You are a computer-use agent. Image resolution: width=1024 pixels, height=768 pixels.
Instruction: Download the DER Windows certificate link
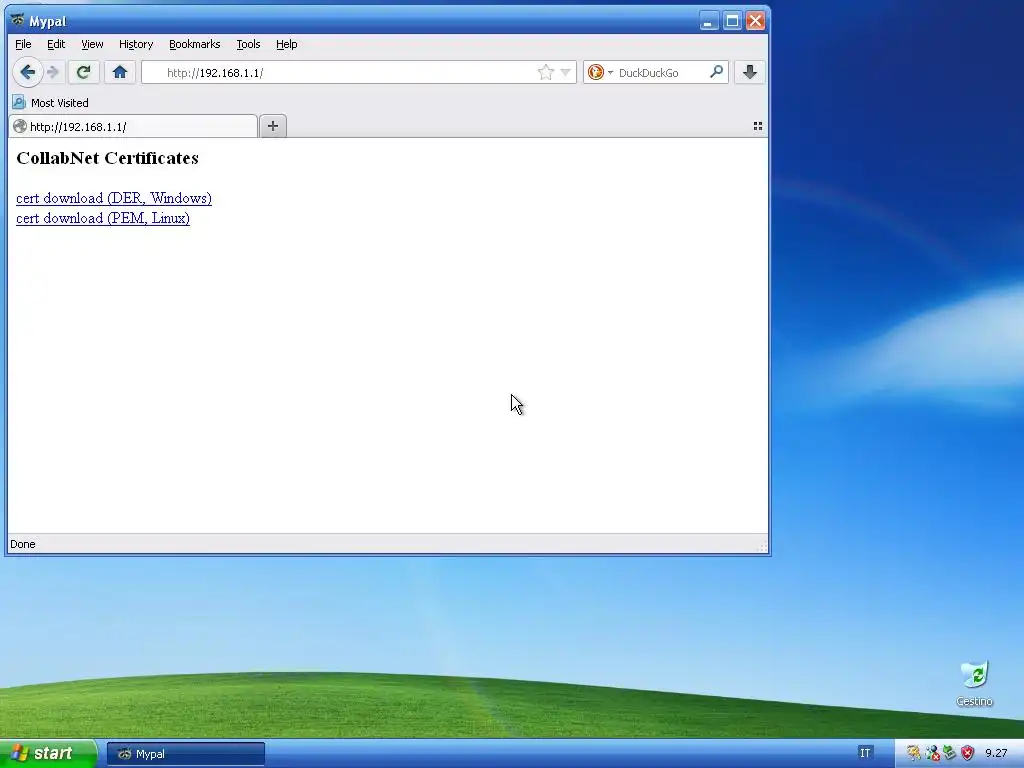(x=114, y=198)
